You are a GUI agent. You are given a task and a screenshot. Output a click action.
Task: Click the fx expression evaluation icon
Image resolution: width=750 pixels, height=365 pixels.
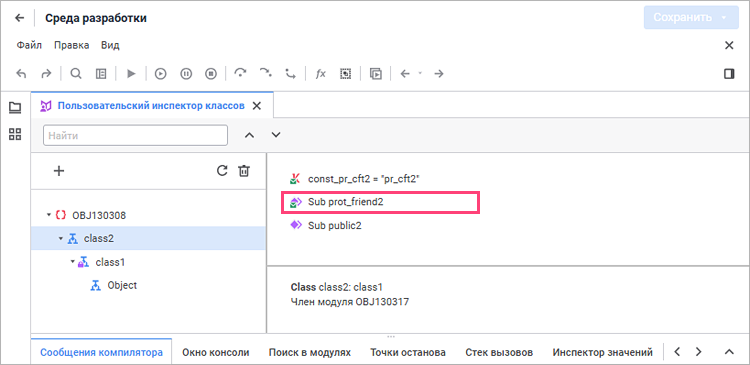tap(320, 74)
